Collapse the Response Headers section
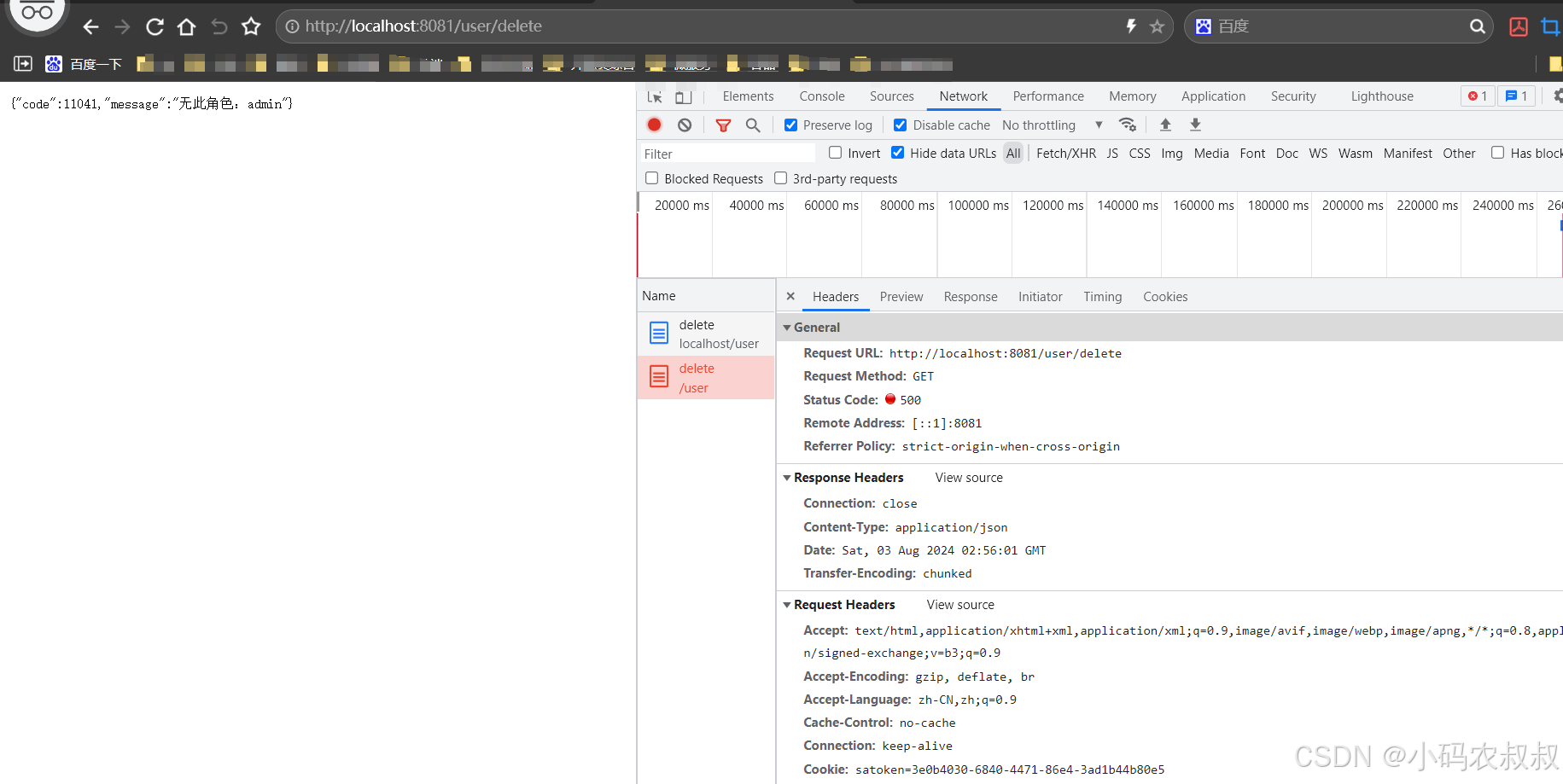The image size is (1563, 784). click(x=787, y=478)
